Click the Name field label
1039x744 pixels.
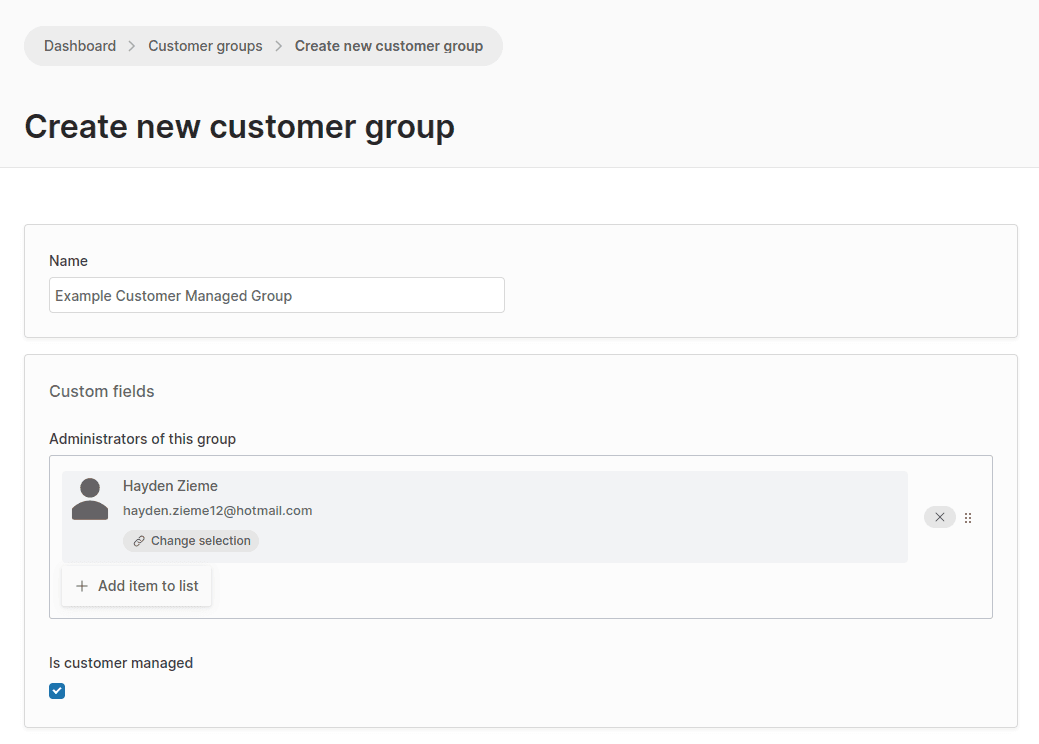coord(68,260)
